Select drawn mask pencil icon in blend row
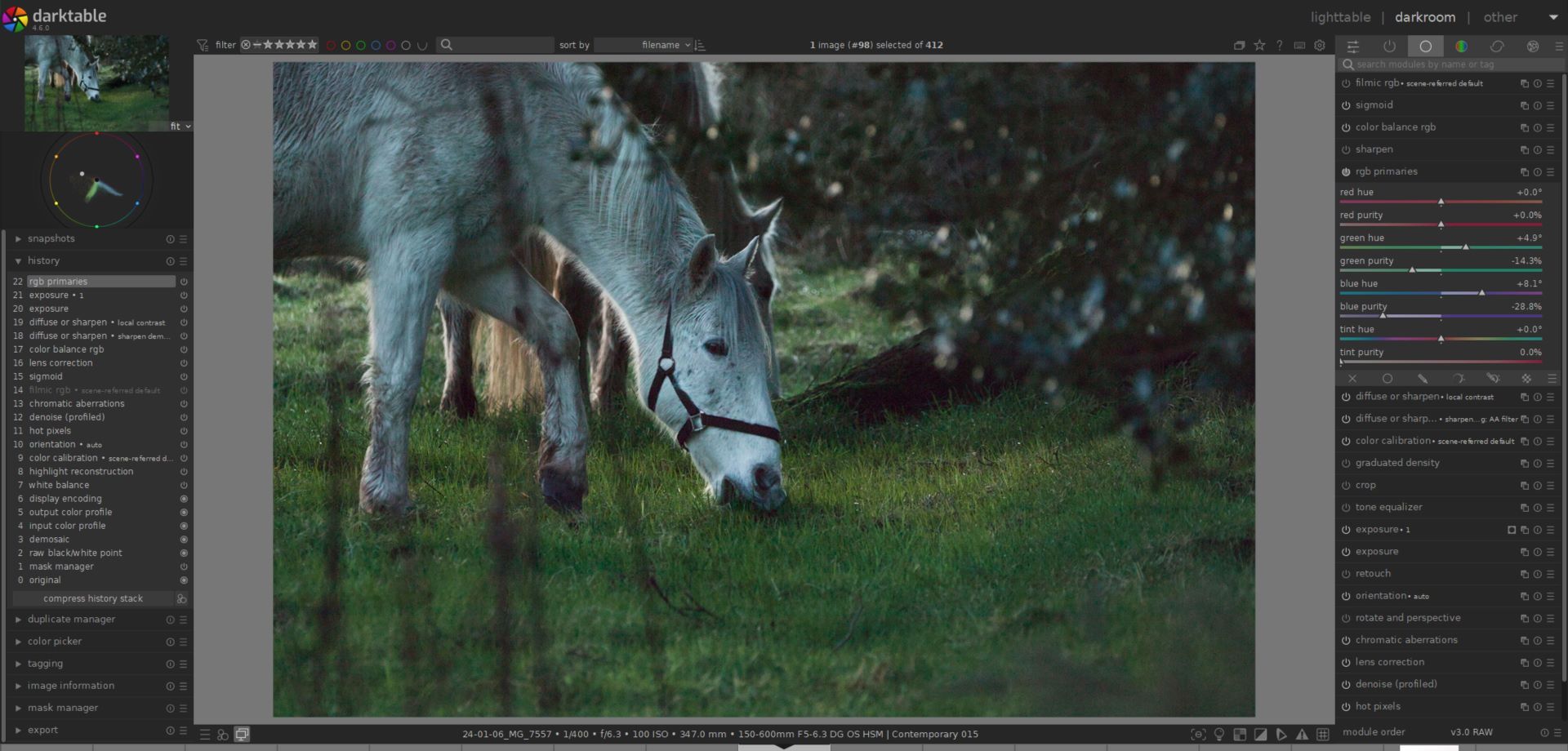Viewport: 1568px width, 751px height. click(1423, 379)
